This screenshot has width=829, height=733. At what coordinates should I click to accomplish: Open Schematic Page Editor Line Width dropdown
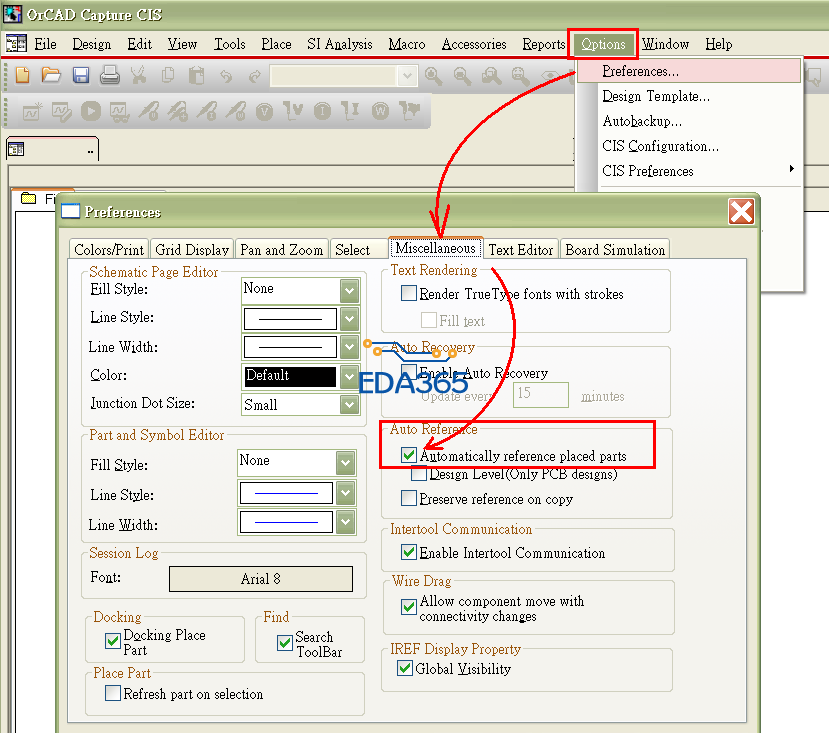pyautogui.click(x=349, y=347)
